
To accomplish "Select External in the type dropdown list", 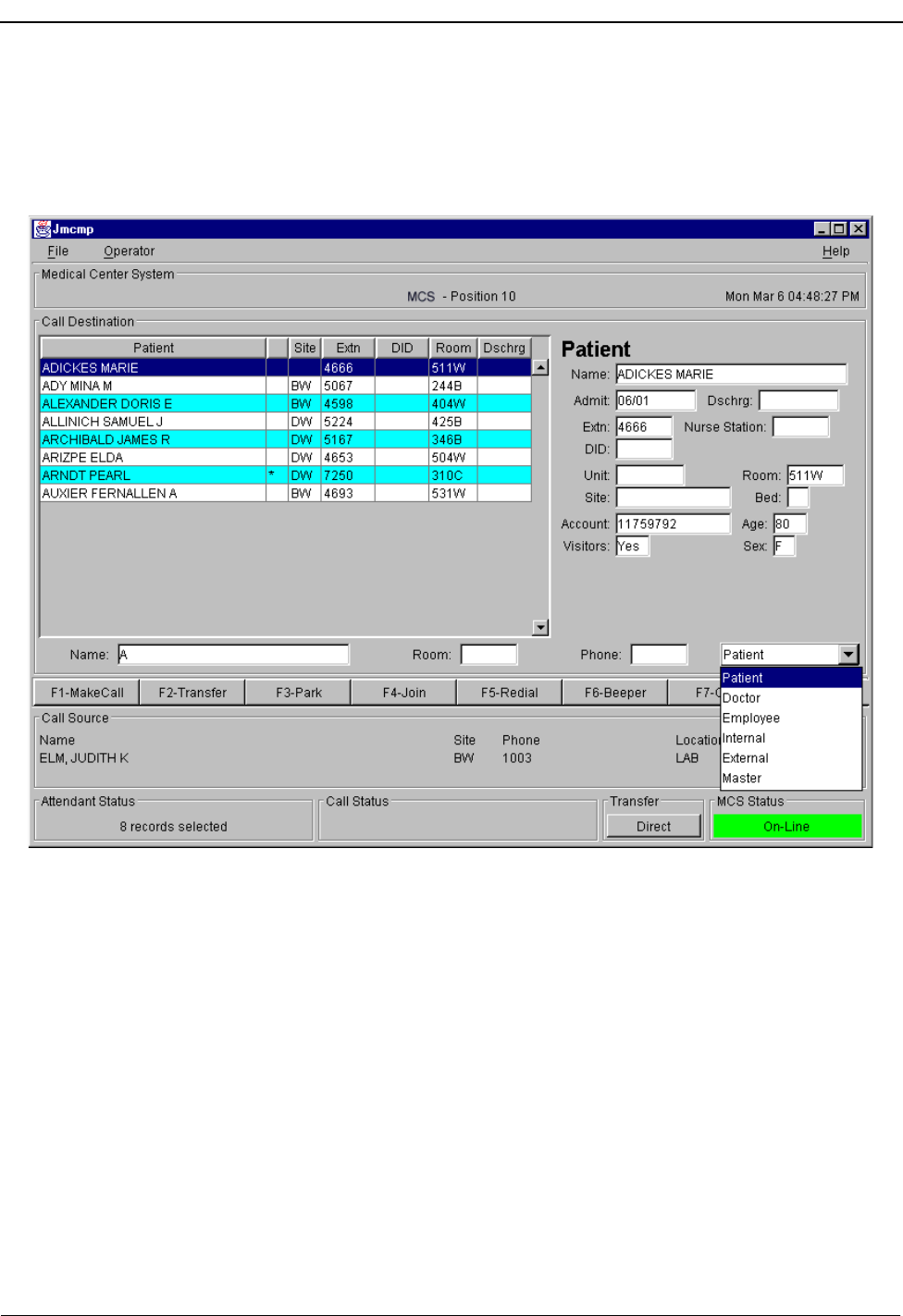I will [x=791, y=758].
